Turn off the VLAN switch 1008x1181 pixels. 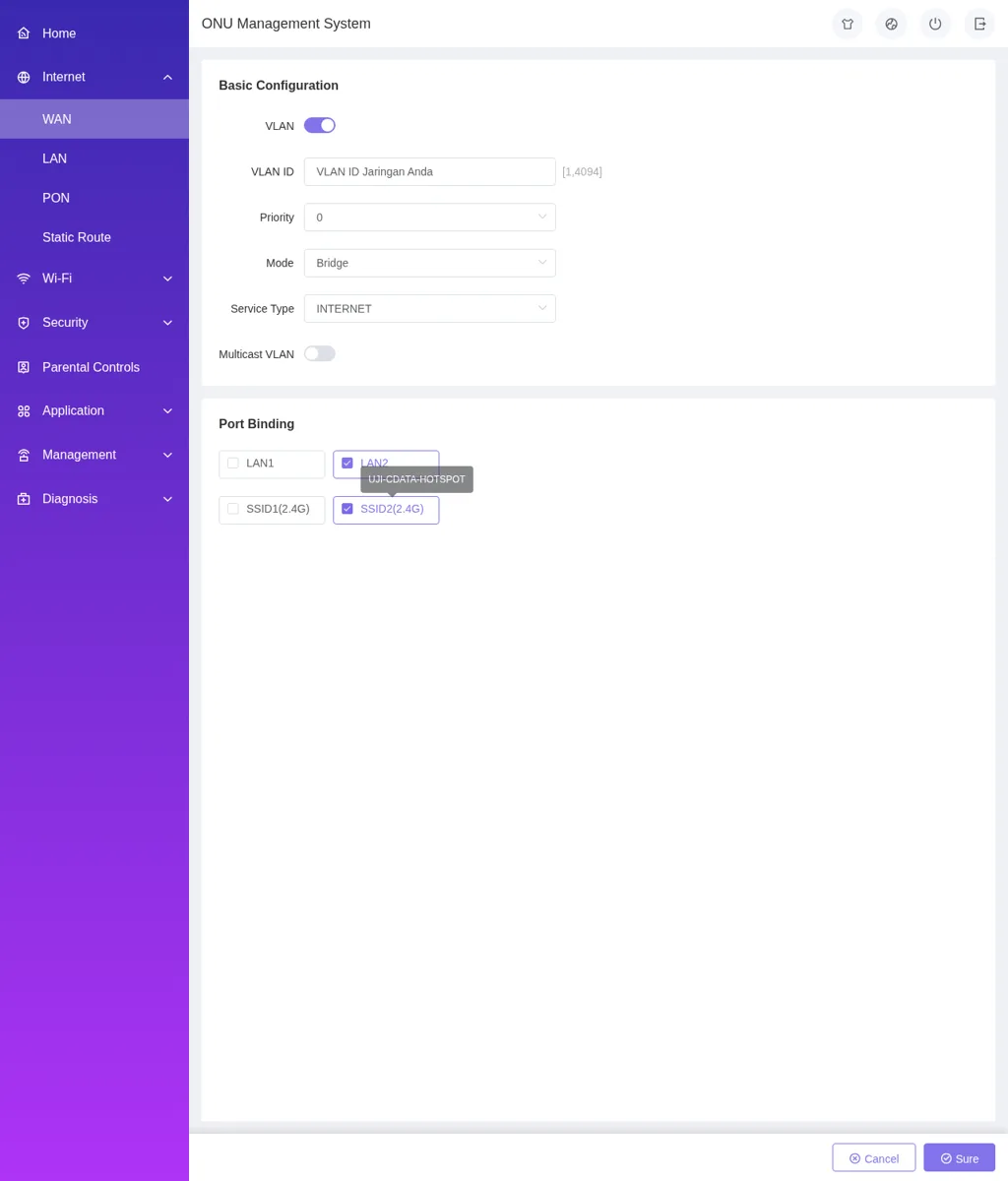pyautogui.click(x=320, y=125)
